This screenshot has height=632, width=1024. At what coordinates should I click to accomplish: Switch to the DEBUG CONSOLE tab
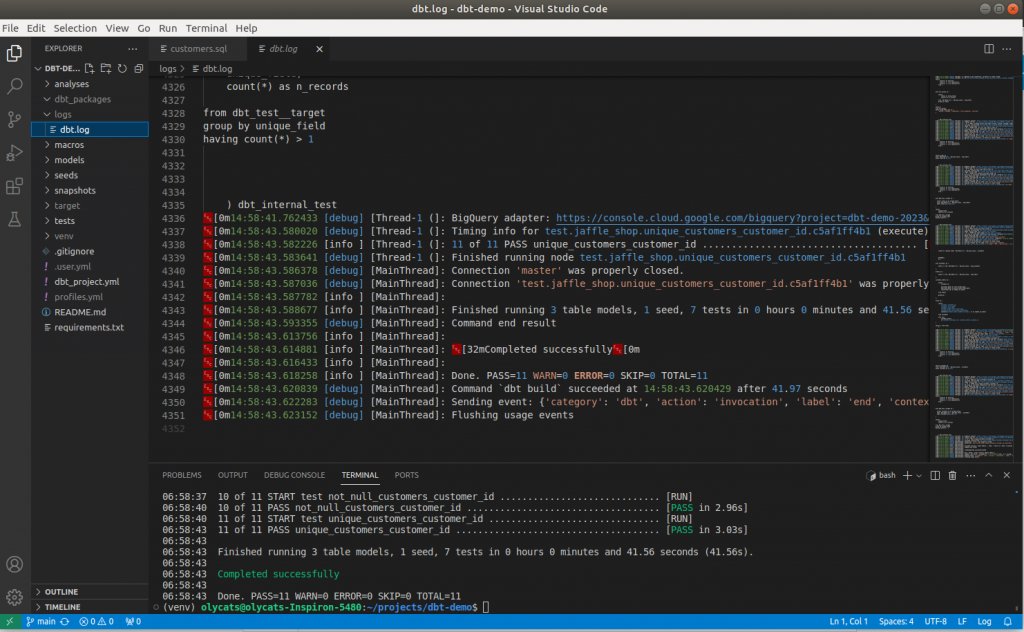point(294,475)
